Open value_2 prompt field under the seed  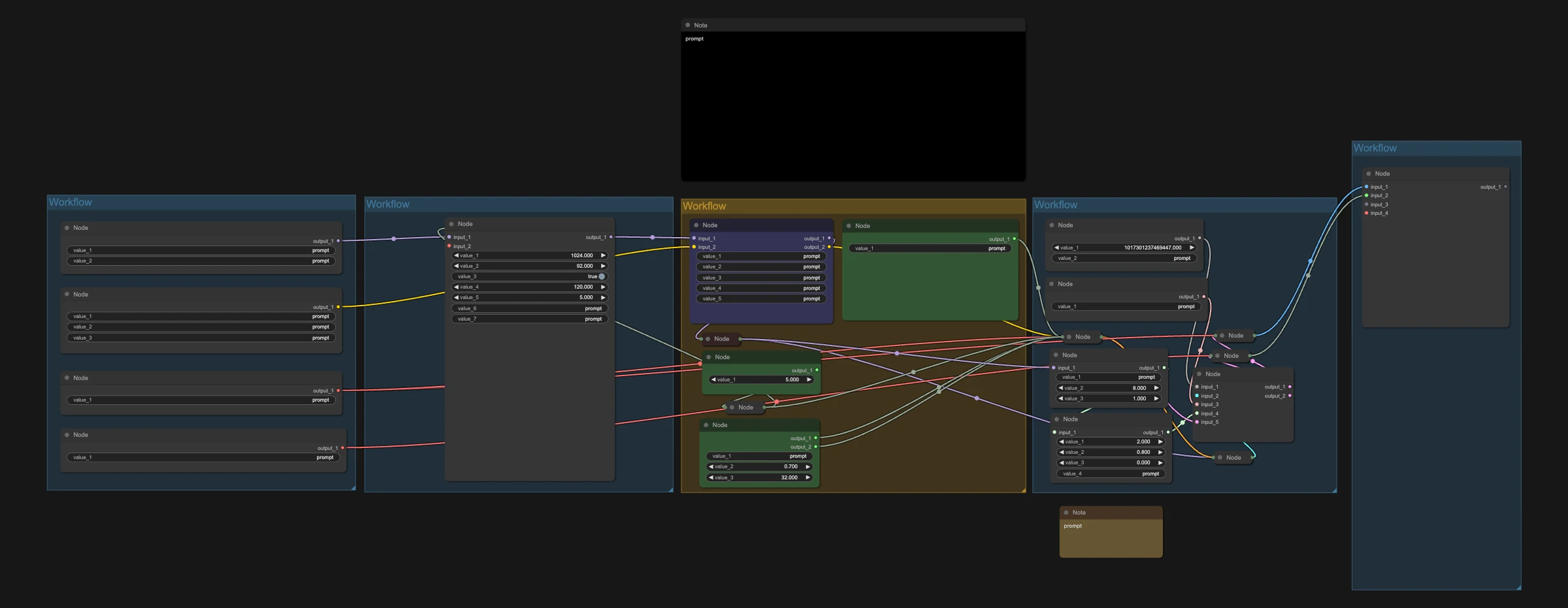[1124, 258]
